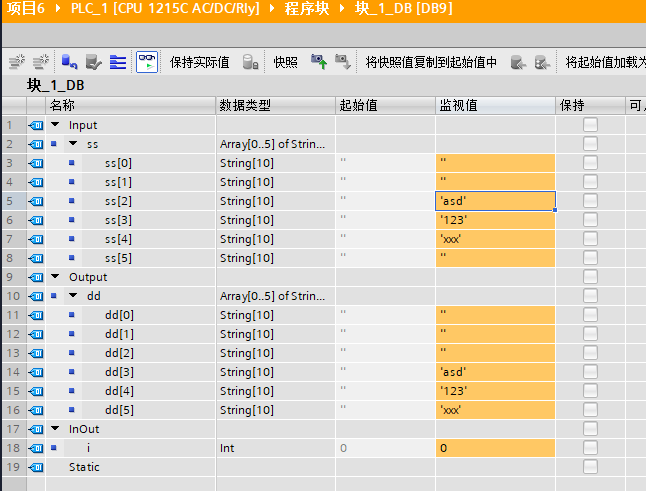
Task: Click the tag icon on row 18
Action: point(37,448)
